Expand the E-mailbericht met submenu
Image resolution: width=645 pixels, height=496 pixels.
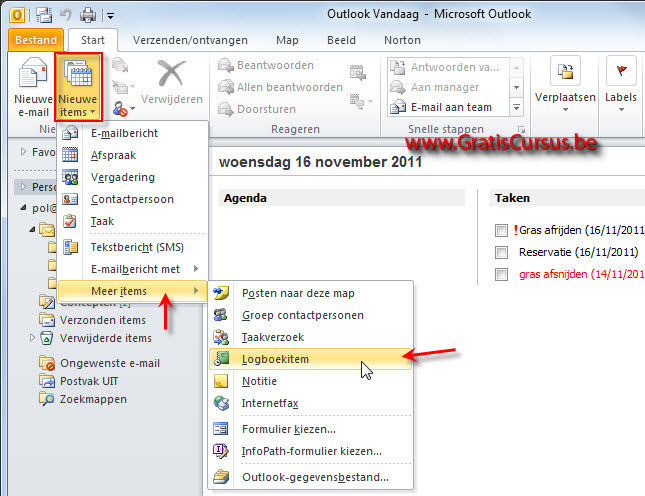point(132,269)
